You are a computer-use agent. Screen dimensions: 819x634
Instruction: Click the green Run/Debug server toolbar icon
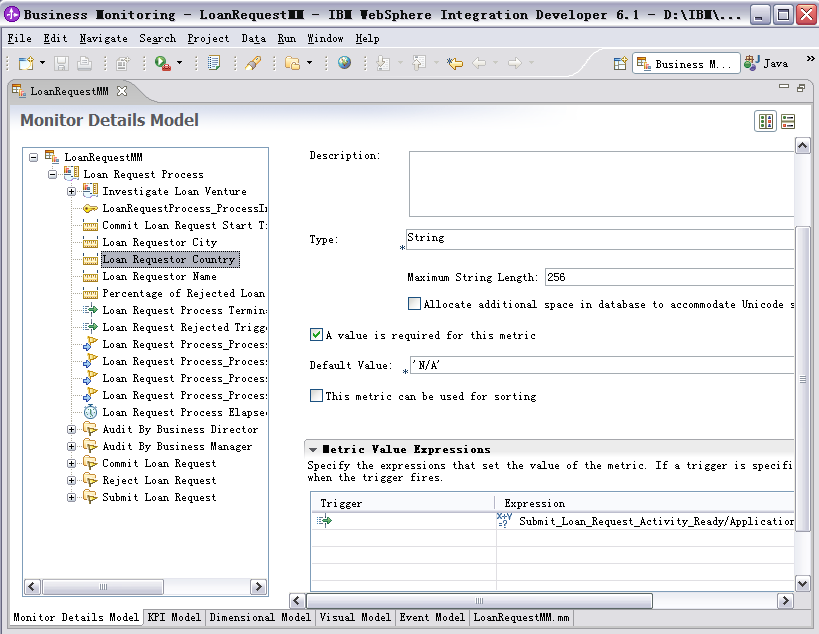tap(162, 63)
